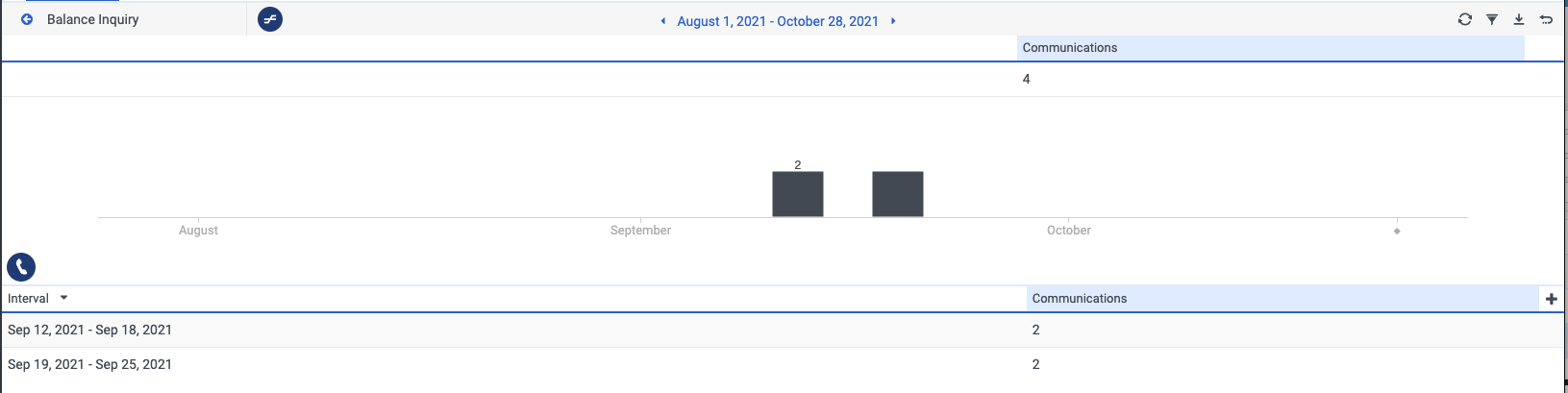Refresh the report data
The width and height of the screenshot is (1568, 393).
(1465, 19)
